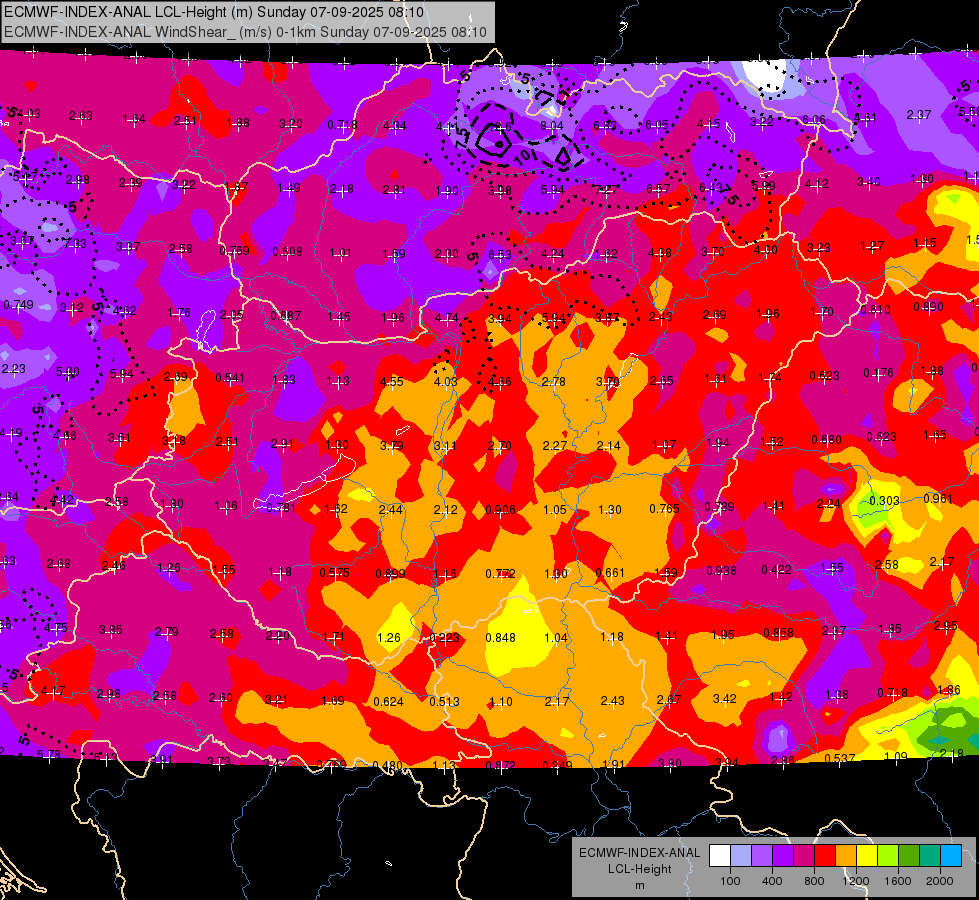The width and height of the screenshot is (979, 900).
Task: Click the wind shear value 0.906
Action: pos(500,510)
